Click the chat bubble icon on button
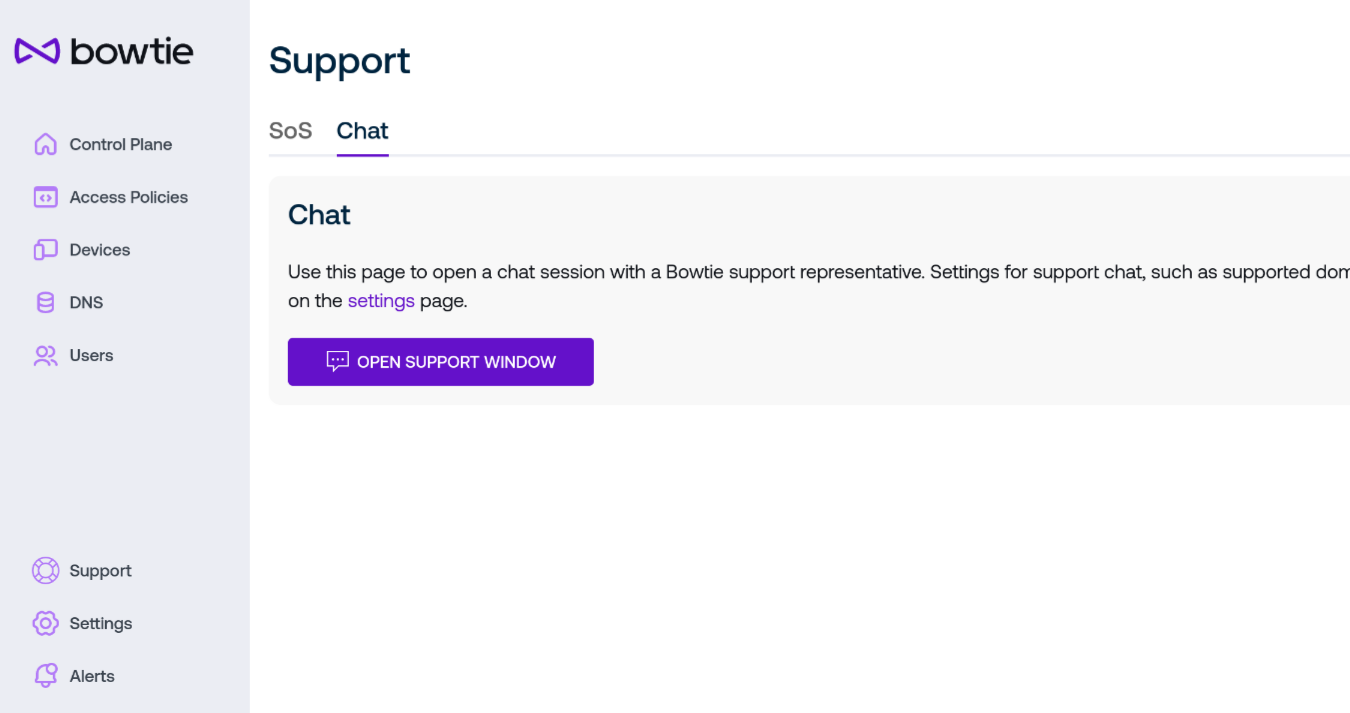The image size is (1350, 713). pyautogui.click(x=338, y=361)
